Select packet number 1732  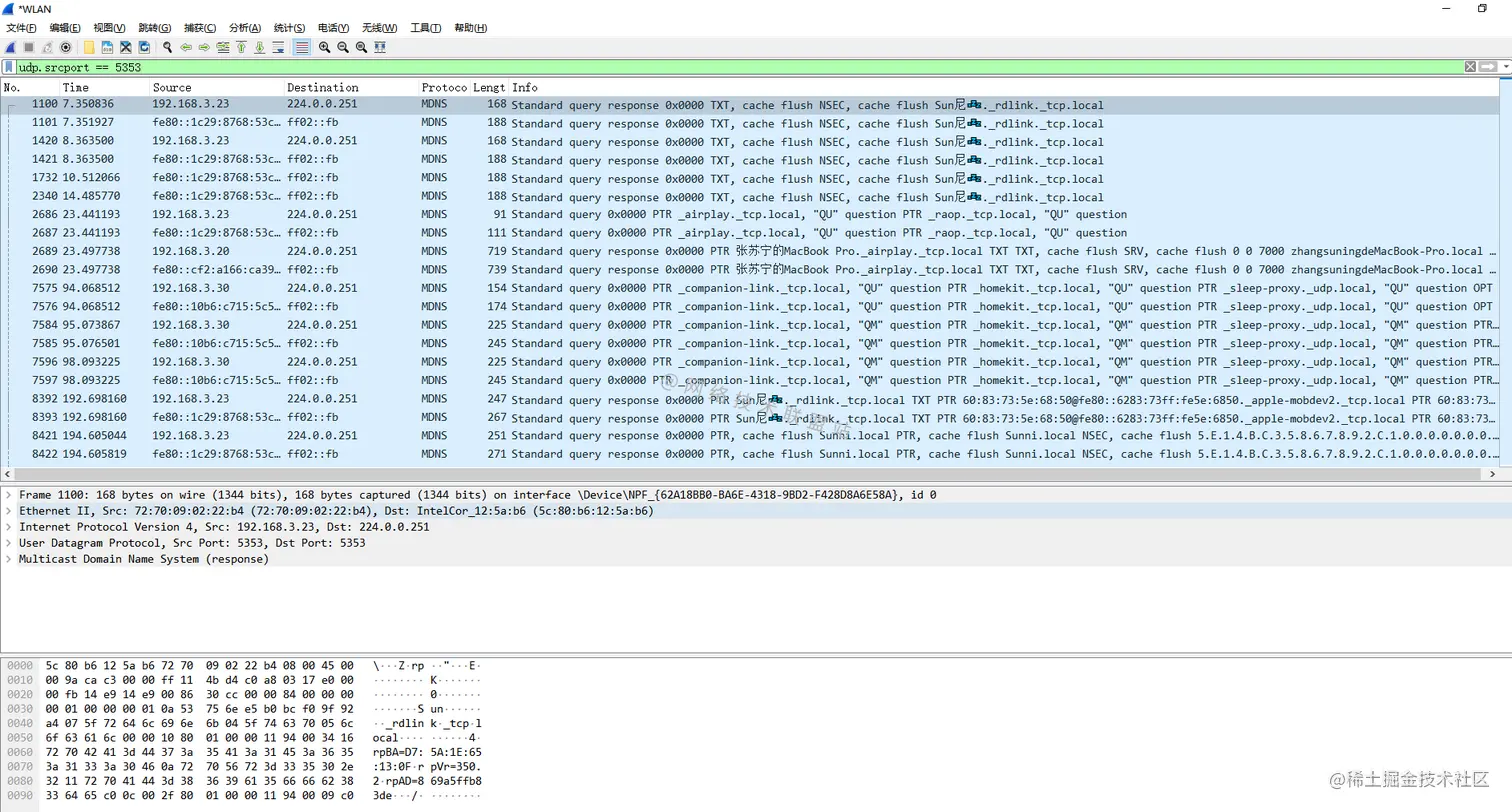click(x=750, y=178)
